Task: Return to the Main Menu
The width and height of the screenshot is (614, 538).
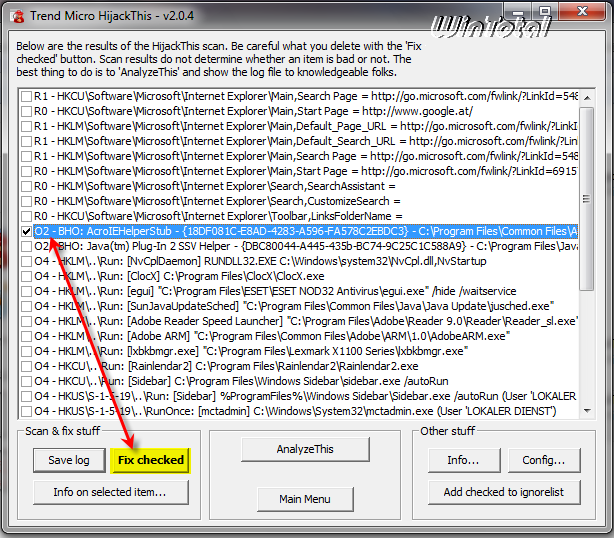Action: 305,499
